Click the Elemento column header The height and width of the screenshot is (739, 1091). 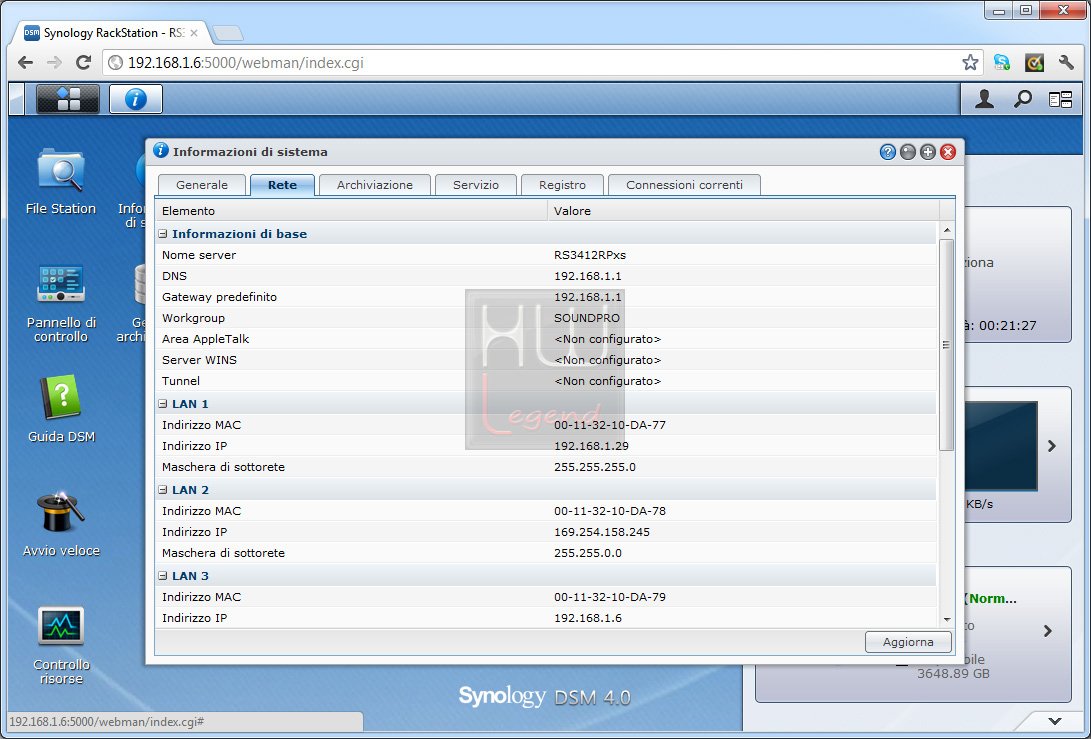(351, 211)
